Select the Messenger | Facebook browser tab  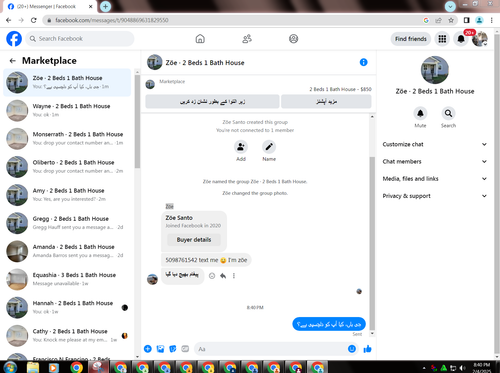point(50,6)
